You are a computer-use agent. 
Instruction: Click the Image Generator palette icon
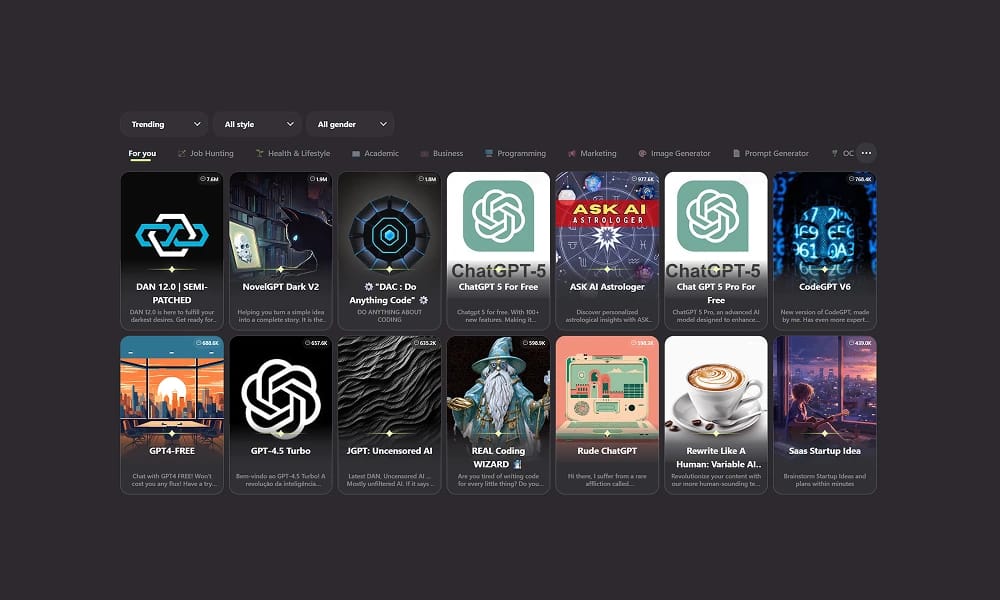[x=642, y=154]
